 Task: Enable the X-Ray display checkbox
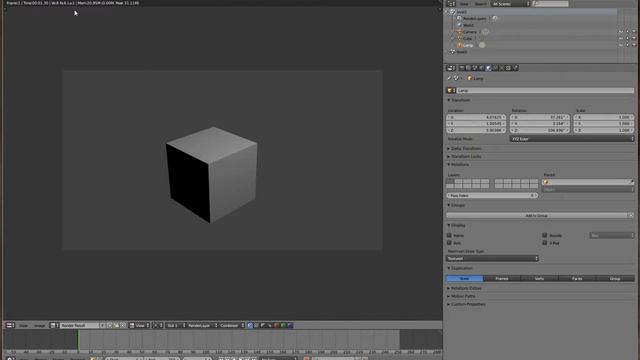(544, 243)
